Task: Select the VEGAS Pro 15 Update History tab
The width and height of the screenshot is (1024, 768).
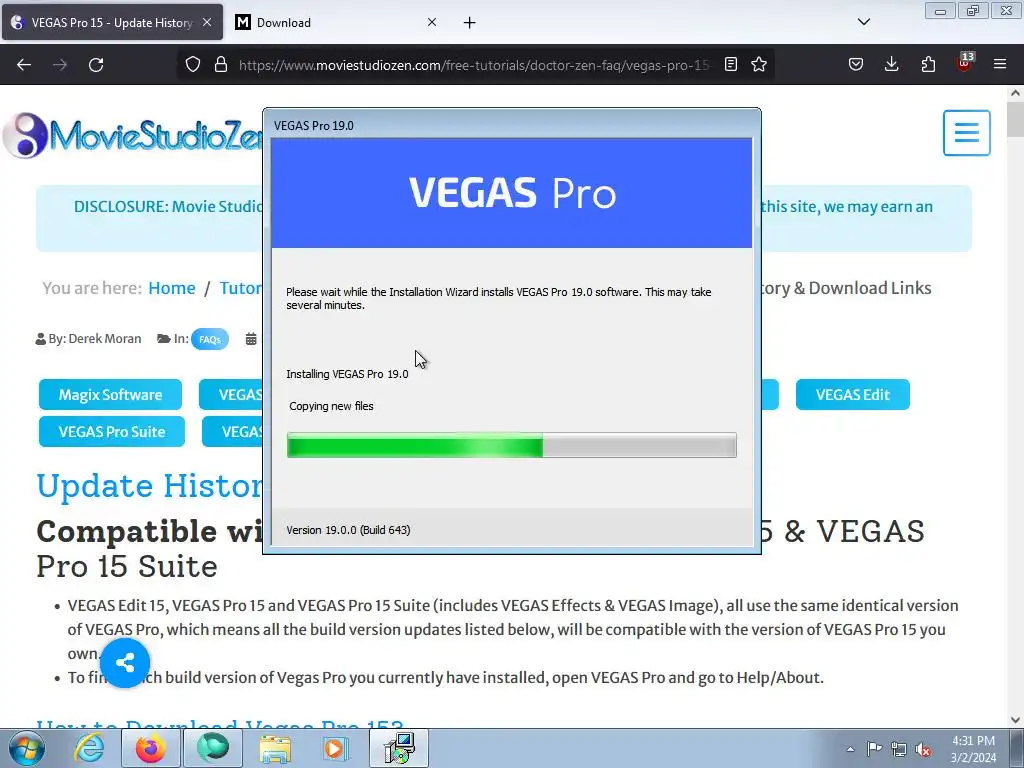Action: pos(112,23)
